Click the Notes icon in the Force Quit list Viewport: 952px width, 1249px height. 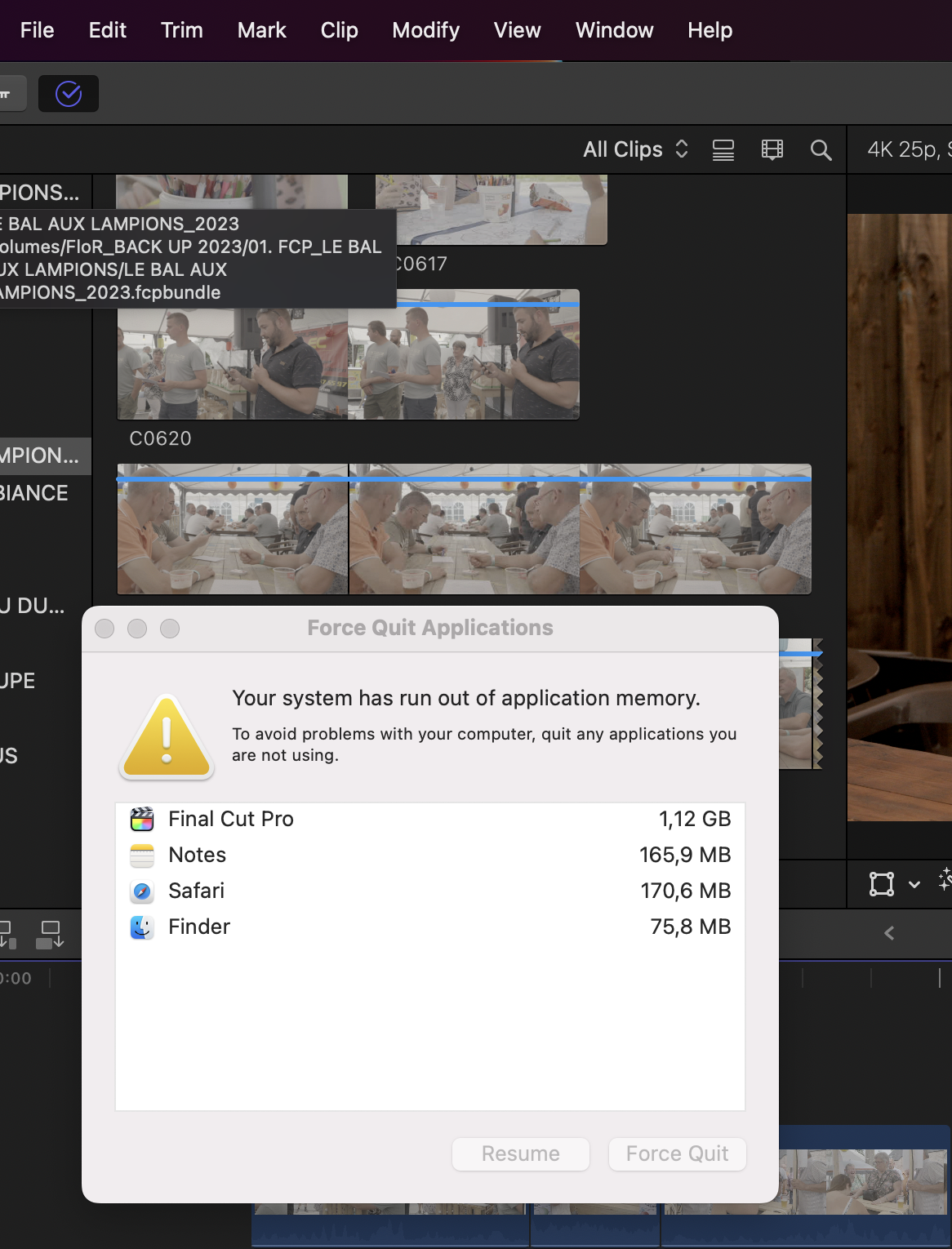(142, 855)
